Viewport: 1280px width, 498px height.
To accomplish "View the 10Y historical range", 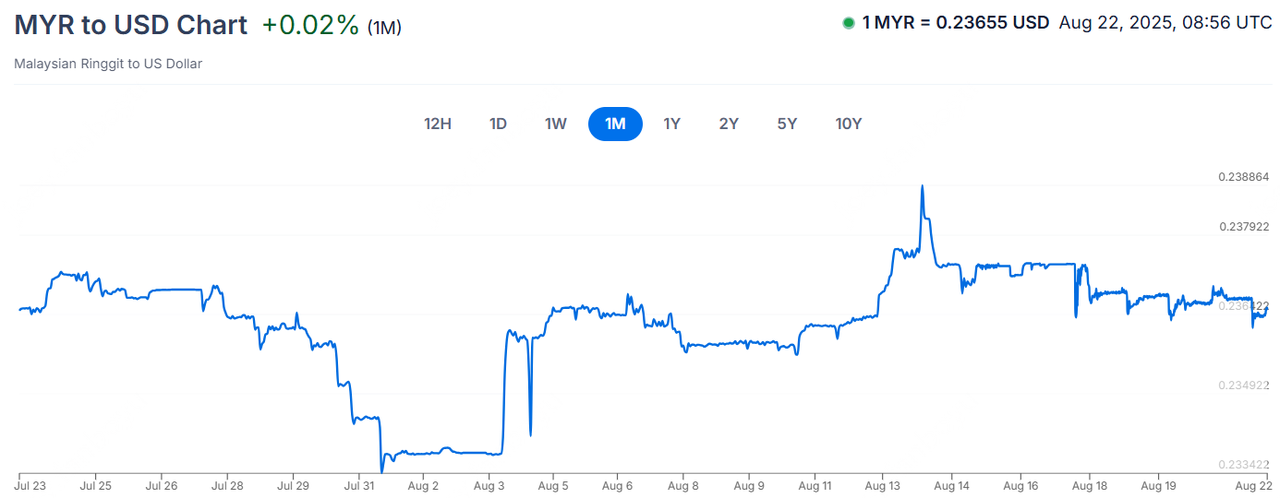I will [x=848, y=124].
